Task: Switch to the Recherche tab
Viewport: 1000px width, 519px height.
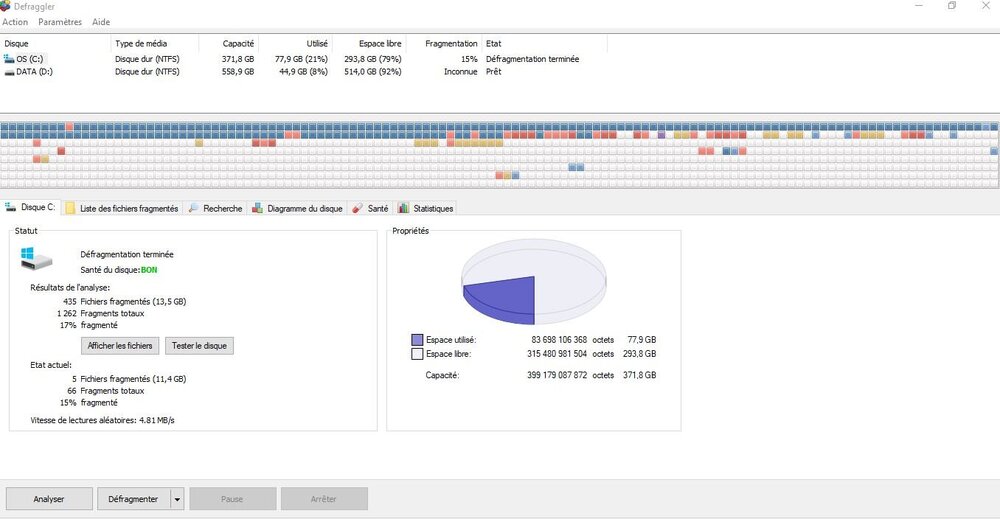Action: (x=216, y=208)
